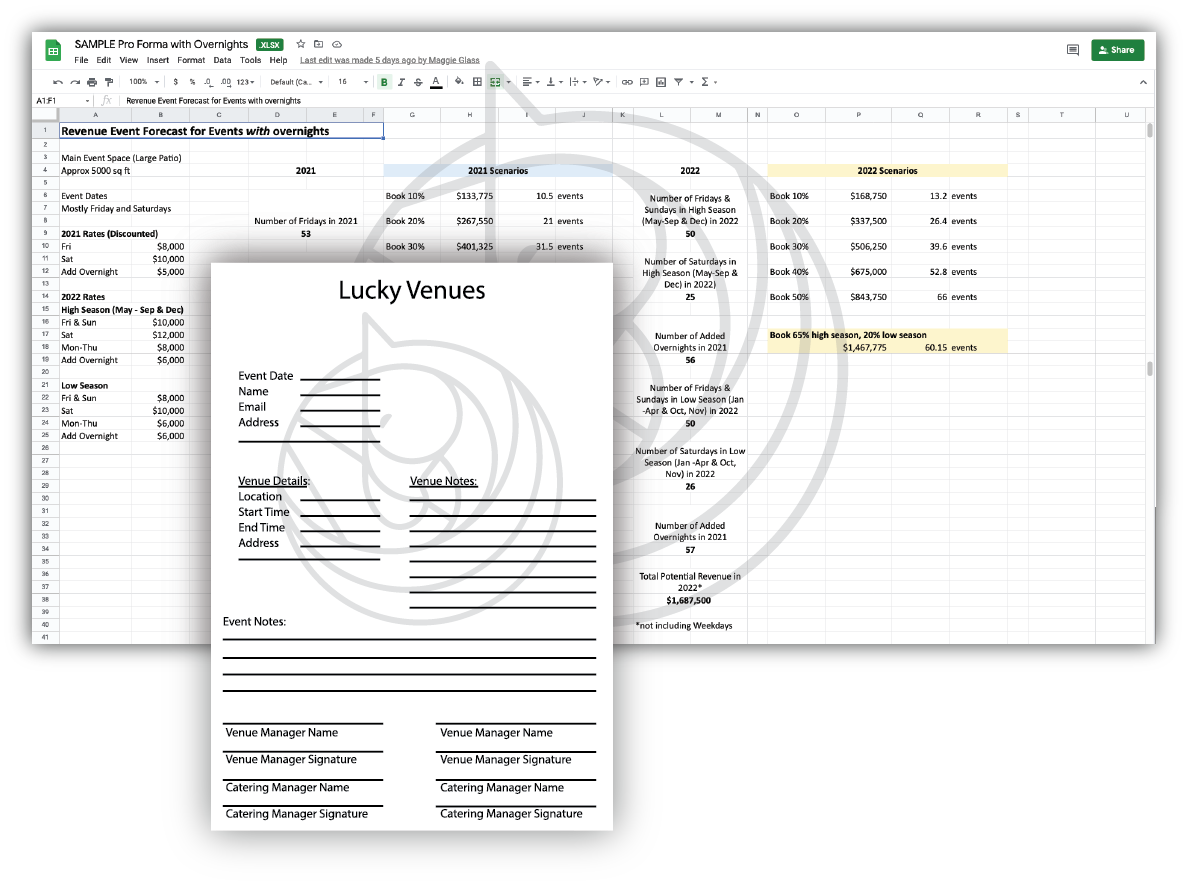Click the Google Sheets home icon

[x=53, y=51]
